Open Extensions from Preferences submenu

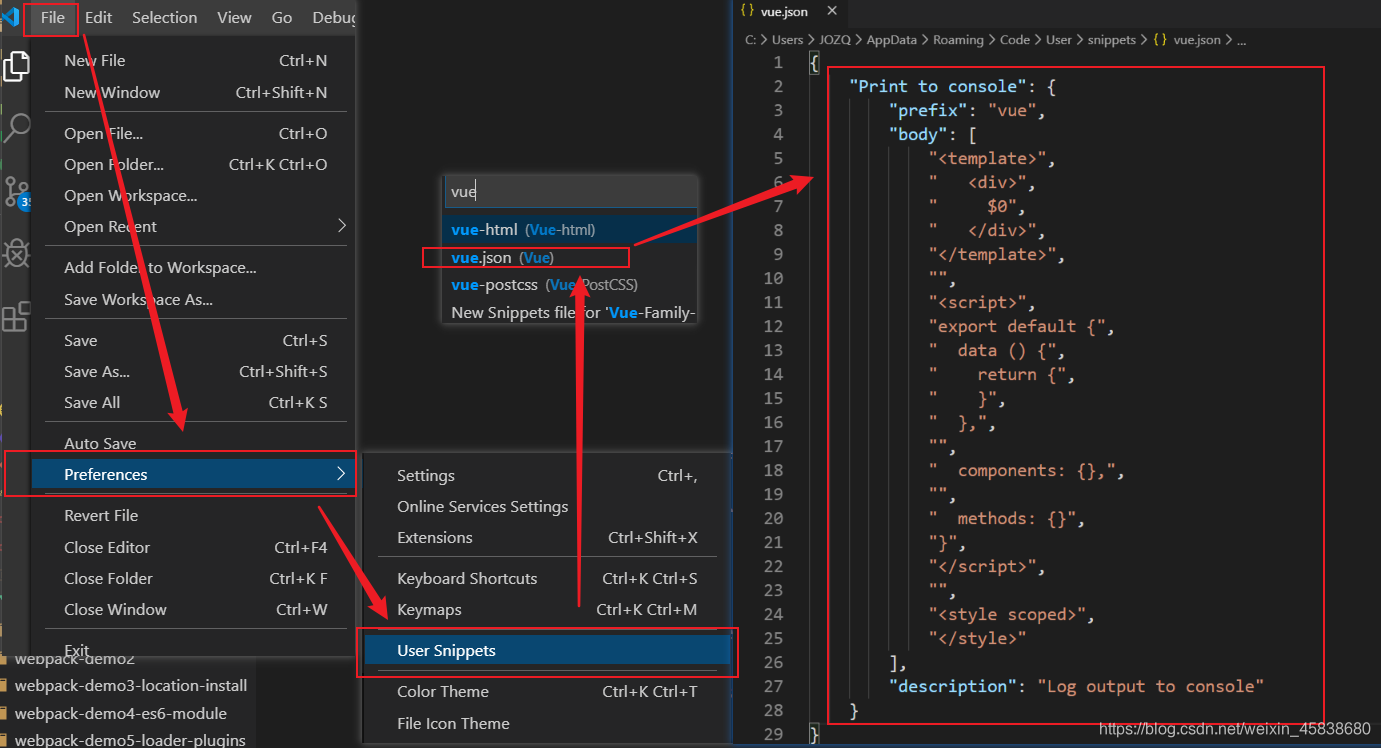click(547, 537)
